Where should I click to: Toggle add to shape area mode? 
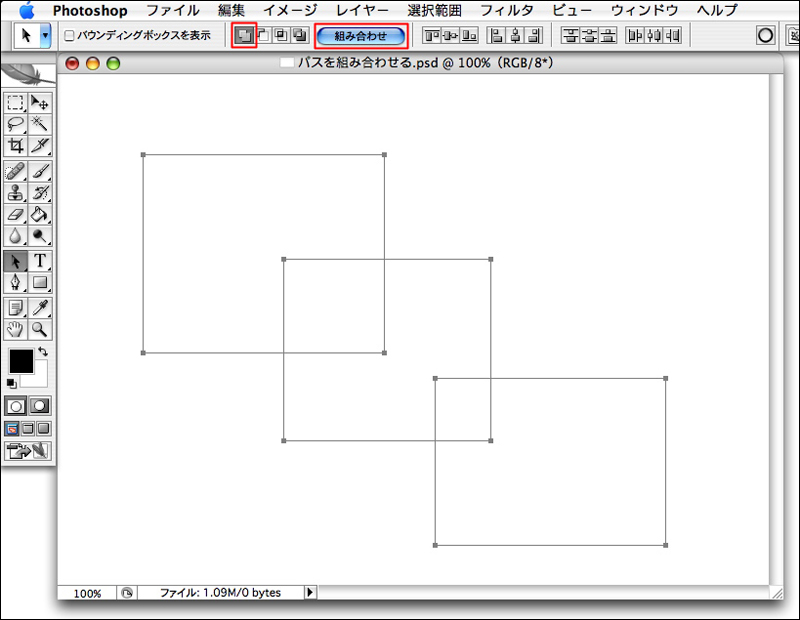point(244,35)
